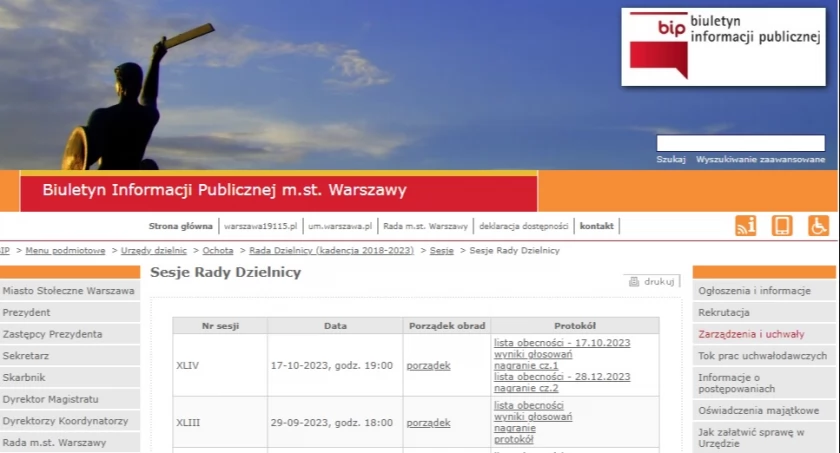Open Rada m.st. Warszawy in the left sidebar

pyautogui.click(x=70, y=442)
